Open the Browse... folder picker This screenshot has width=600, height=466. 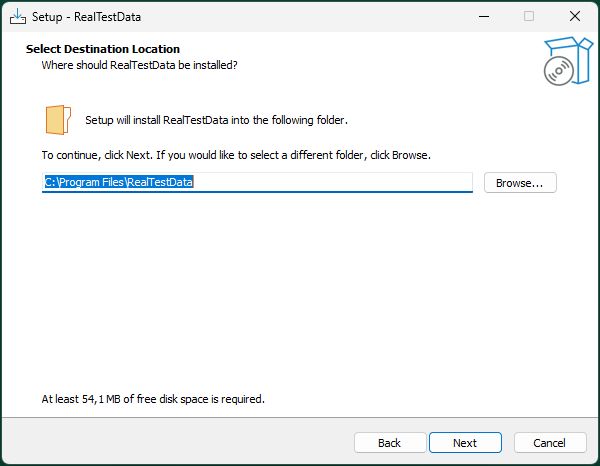point(520,183)
